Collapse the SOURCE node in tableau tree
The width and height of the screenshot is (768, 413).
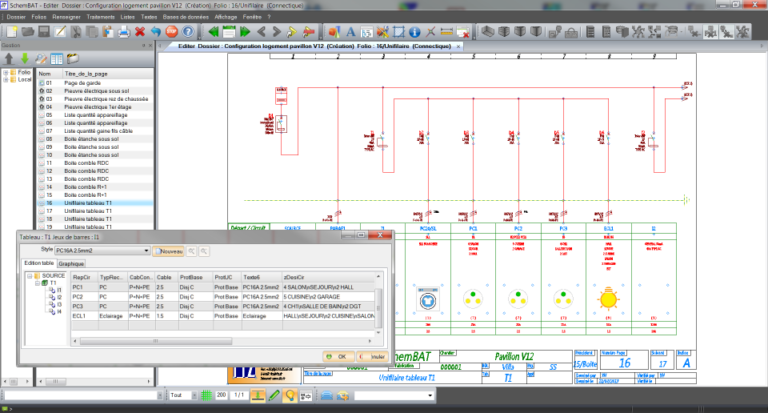[30, 276]
